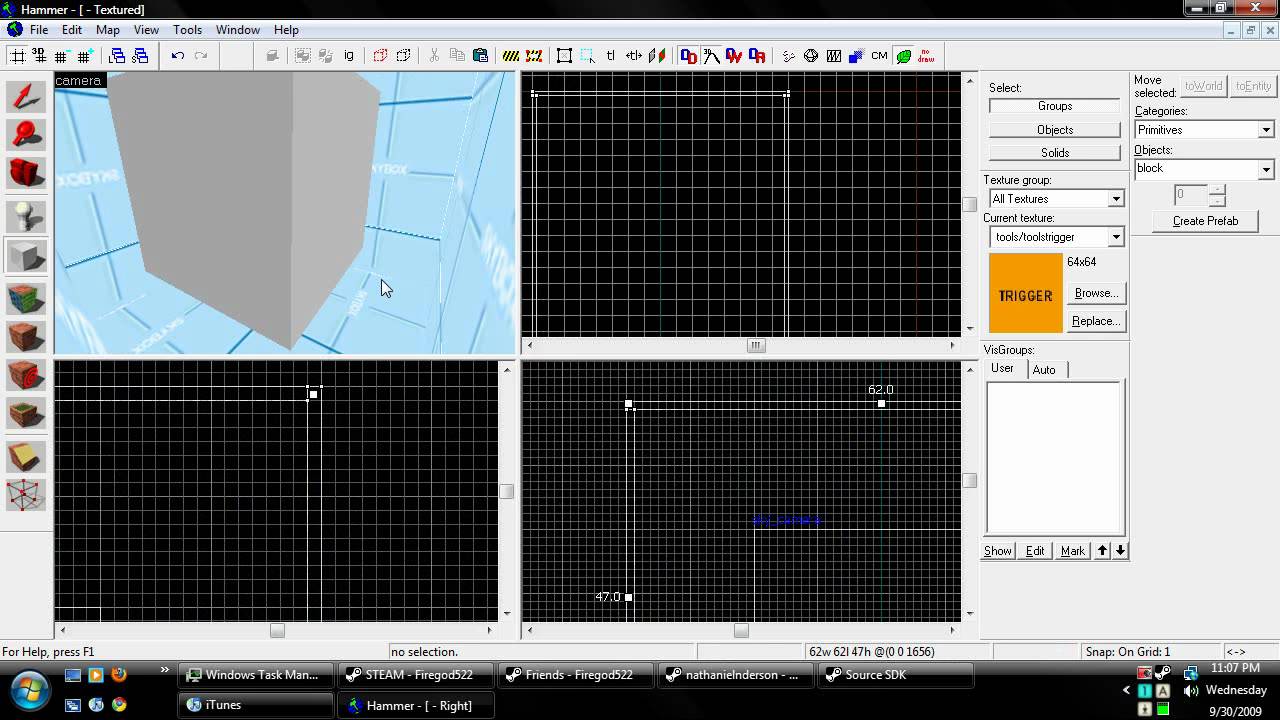The height and width of the screenshot is (720, 1280).
Task: Click the Groups select button
Action: [x=1055, y=106]
